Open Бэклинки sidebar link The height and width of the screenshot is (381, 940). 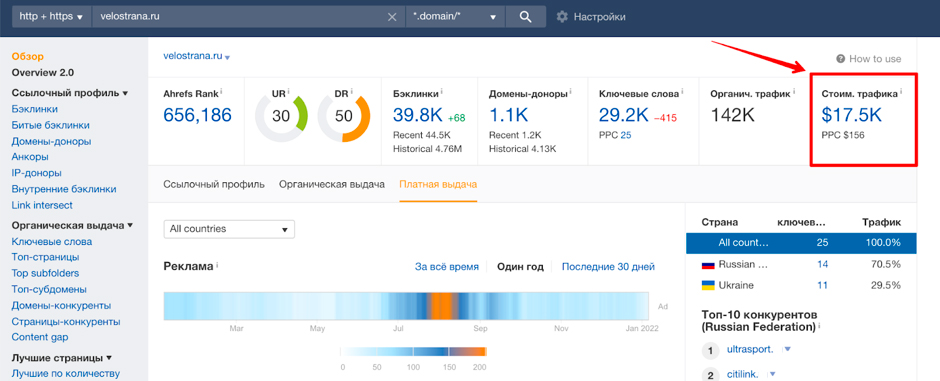coord(35,109)
